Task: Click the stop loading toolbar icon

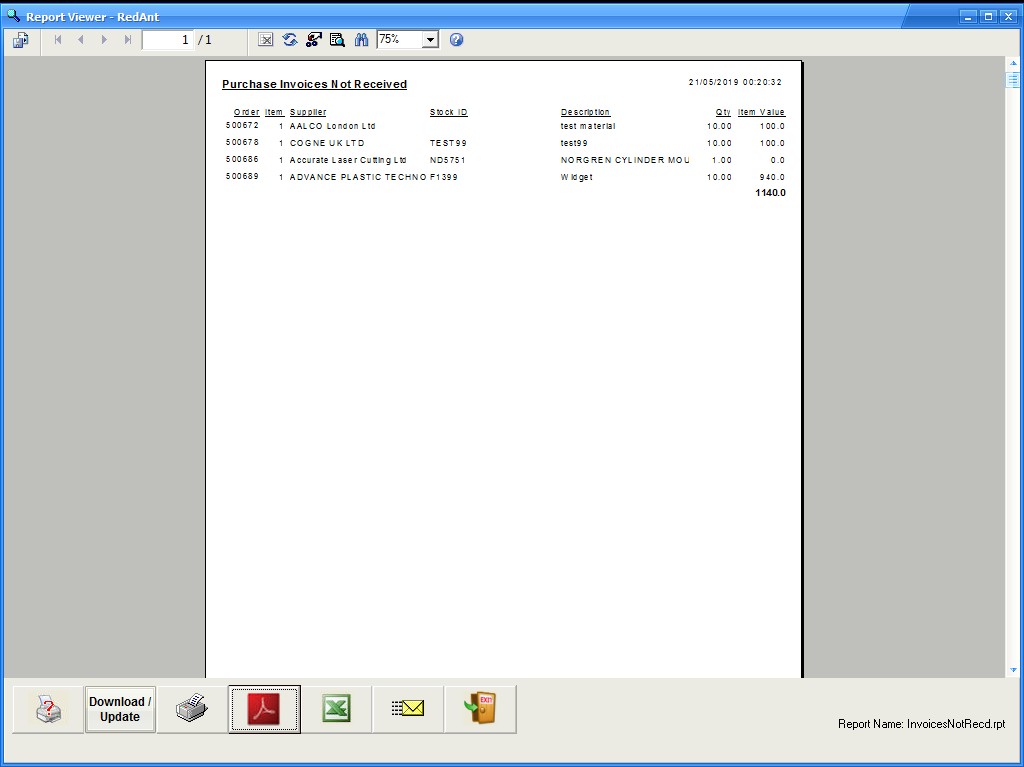Action: (x=266, y=40)
